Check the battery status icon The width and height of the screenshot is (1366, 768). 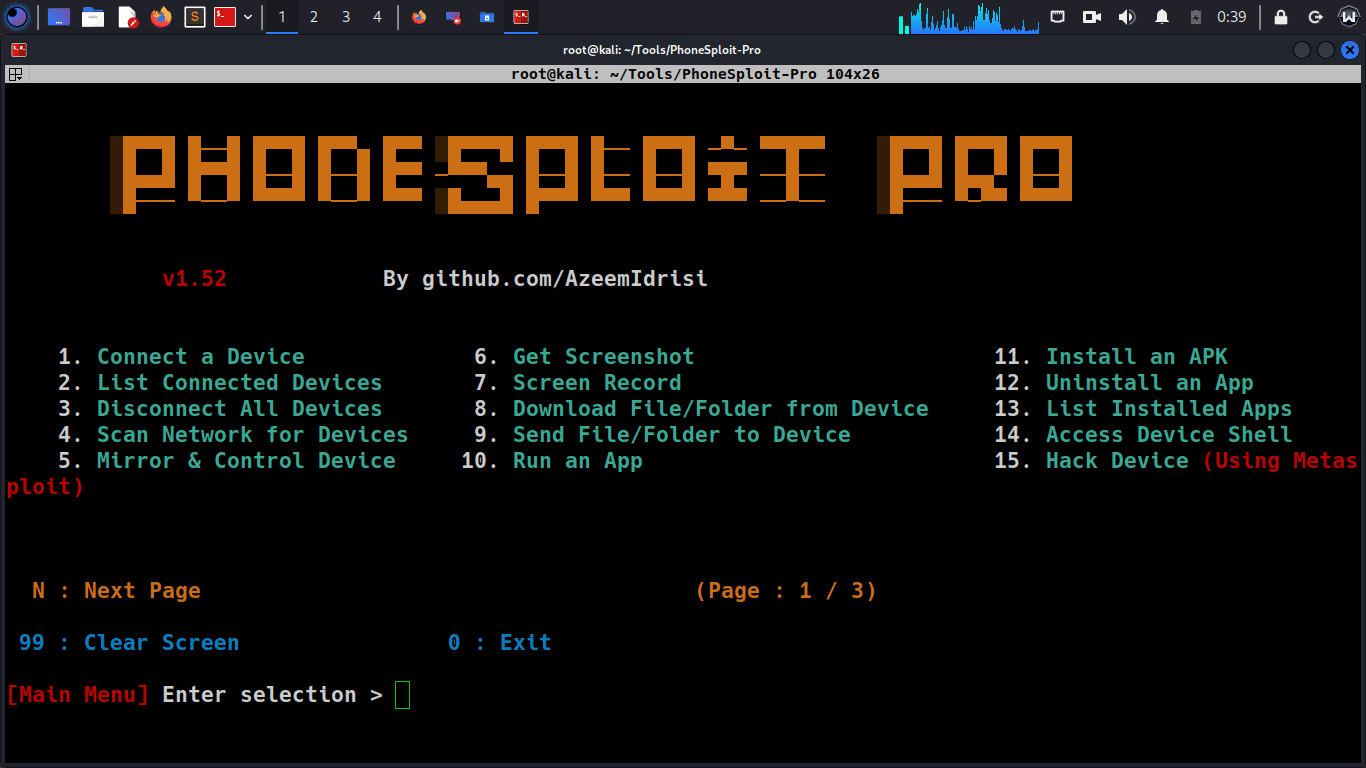(x=1195, y=16)
